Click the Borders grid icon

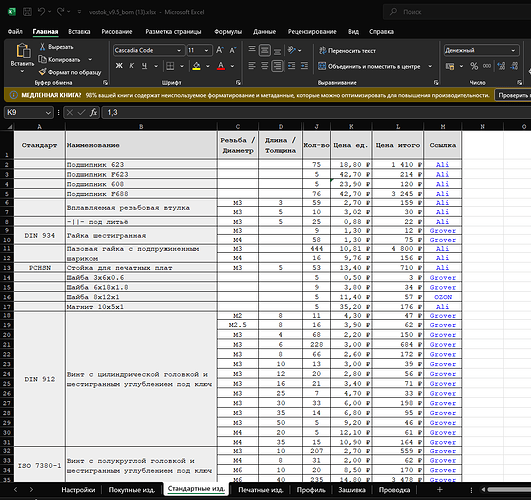click(x=170, y=66)
